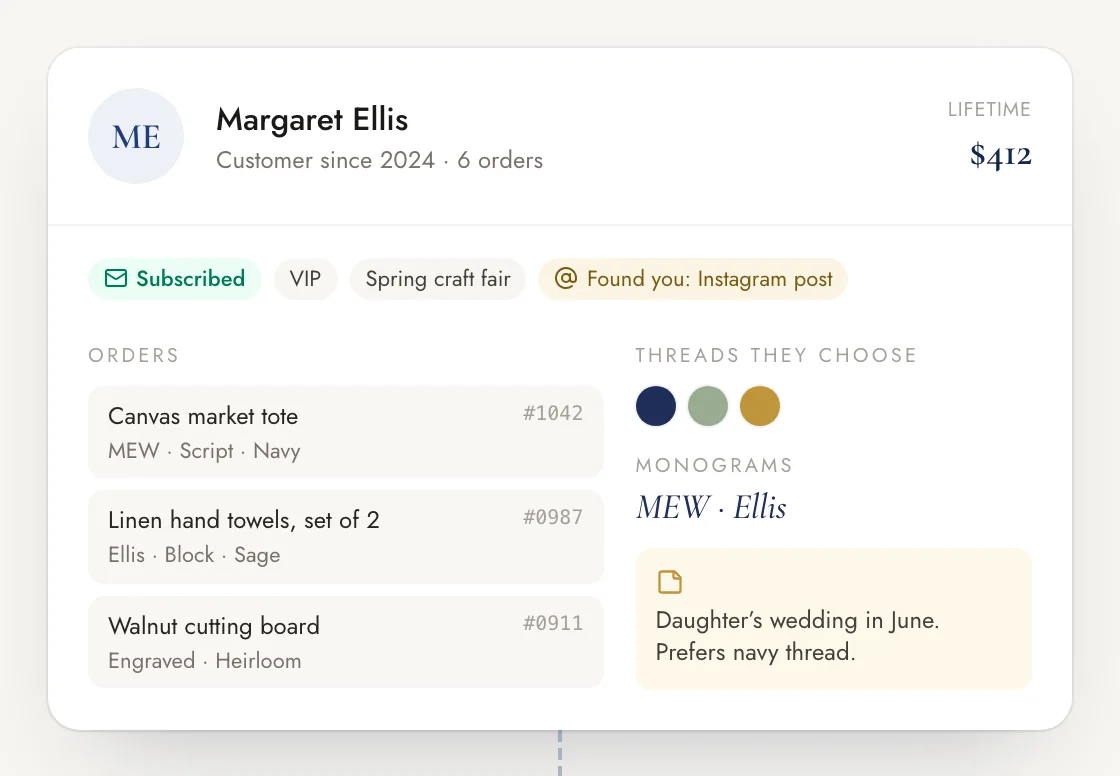Pick the navy thread color swatch
The width and height of the screenshot is (1120, 776).
click(656, 406)
